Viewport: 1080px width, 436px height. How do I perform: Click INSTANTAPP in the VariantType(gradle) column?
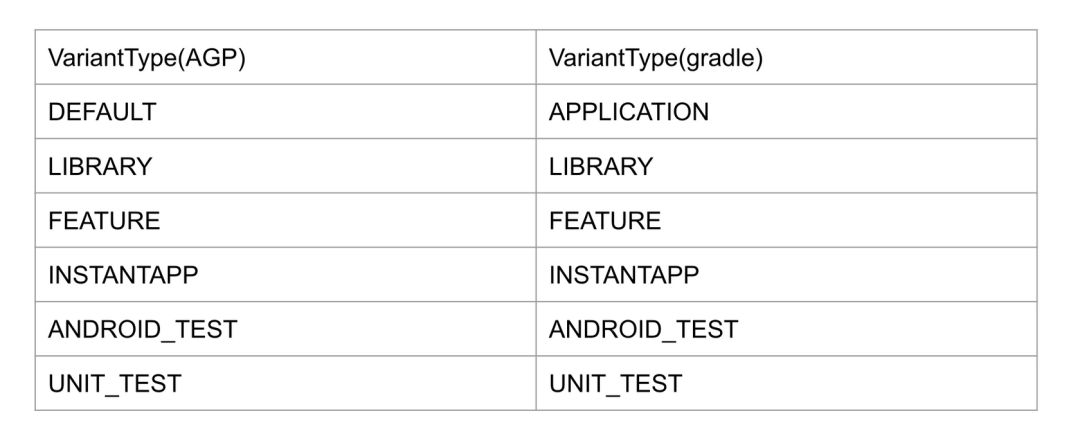[x=623, y=275]
